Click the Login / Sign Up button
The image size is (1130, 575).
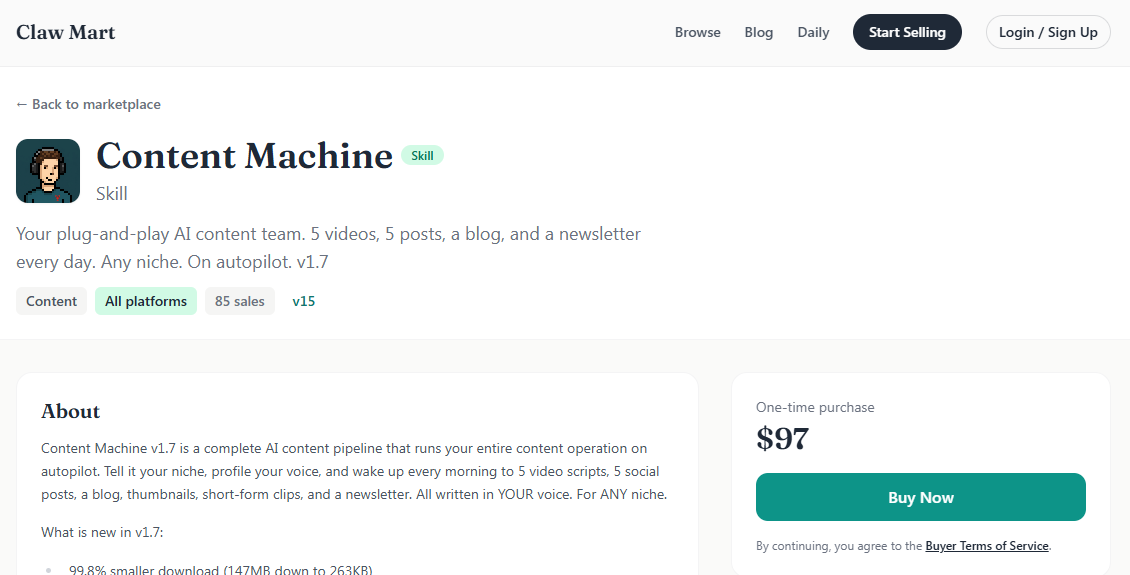[1048, 32]
